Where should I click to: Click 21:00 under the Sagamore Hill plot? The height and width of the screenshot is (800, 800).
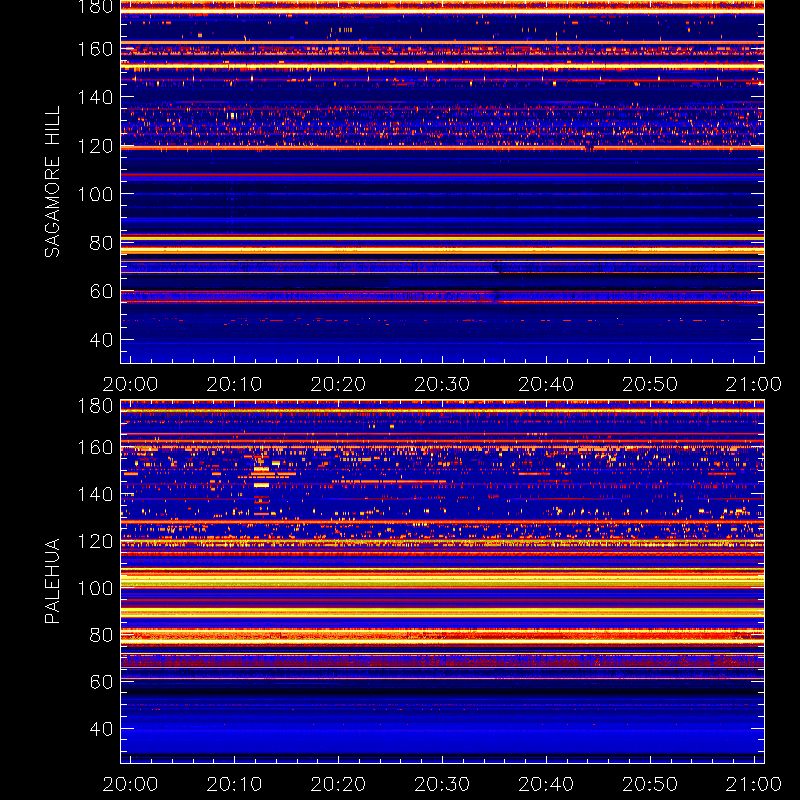[754, 384]
